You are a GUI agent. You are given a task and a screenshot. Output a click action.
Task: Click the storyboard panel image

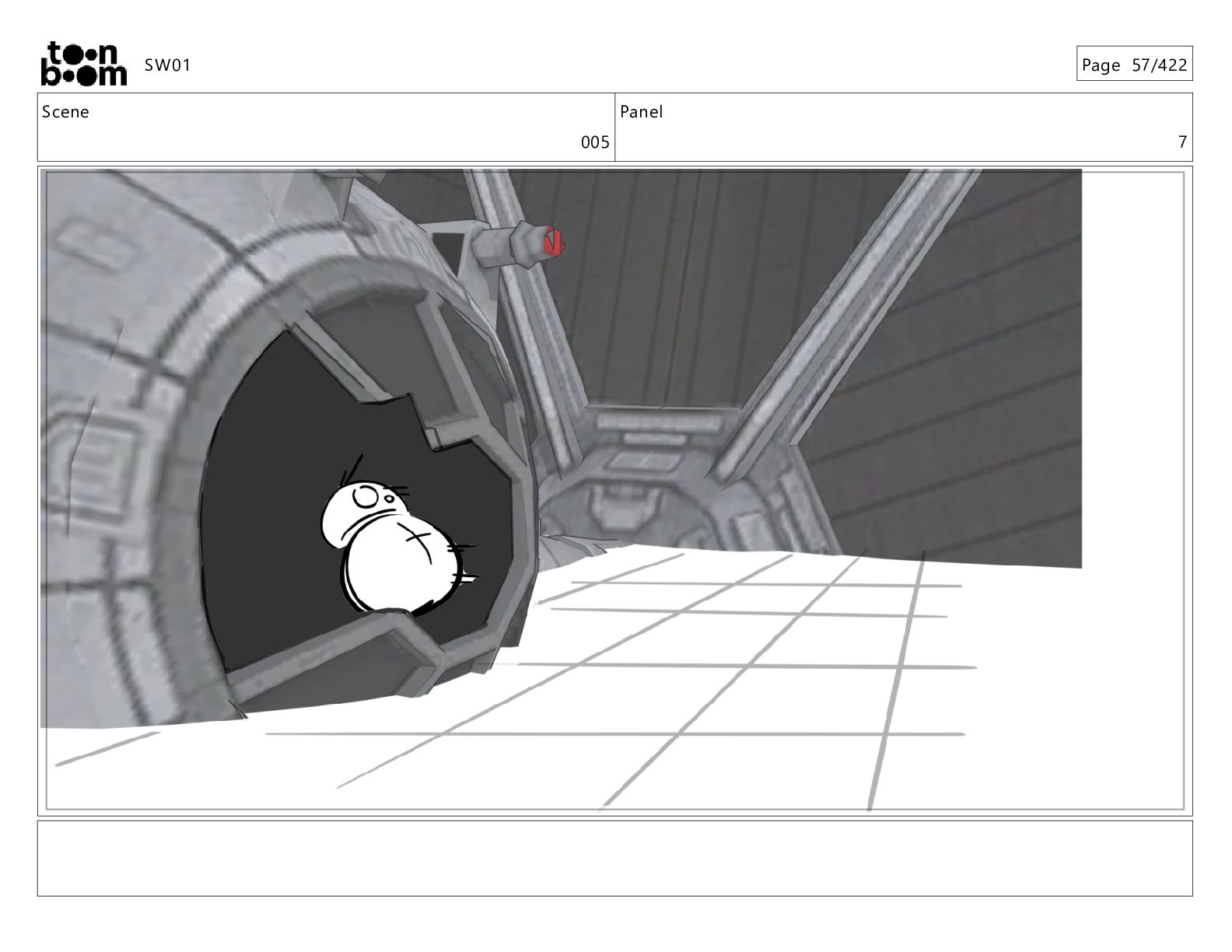[x=614, y=491]
